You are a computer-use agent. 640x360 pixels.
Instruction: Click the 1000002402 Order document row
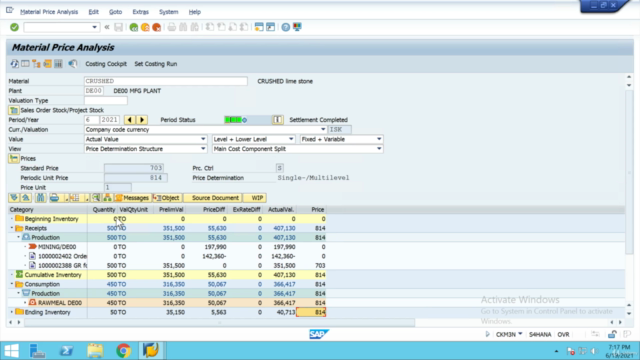tap(167, 256)
